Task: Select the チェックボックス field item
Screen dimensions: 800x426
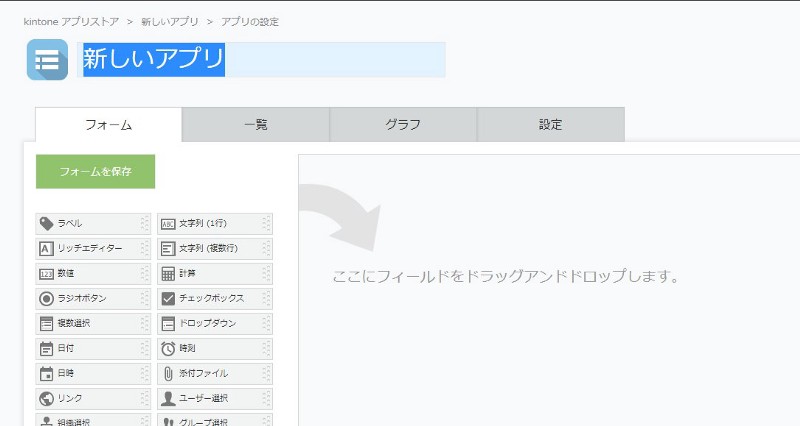Action: (214, 299)
